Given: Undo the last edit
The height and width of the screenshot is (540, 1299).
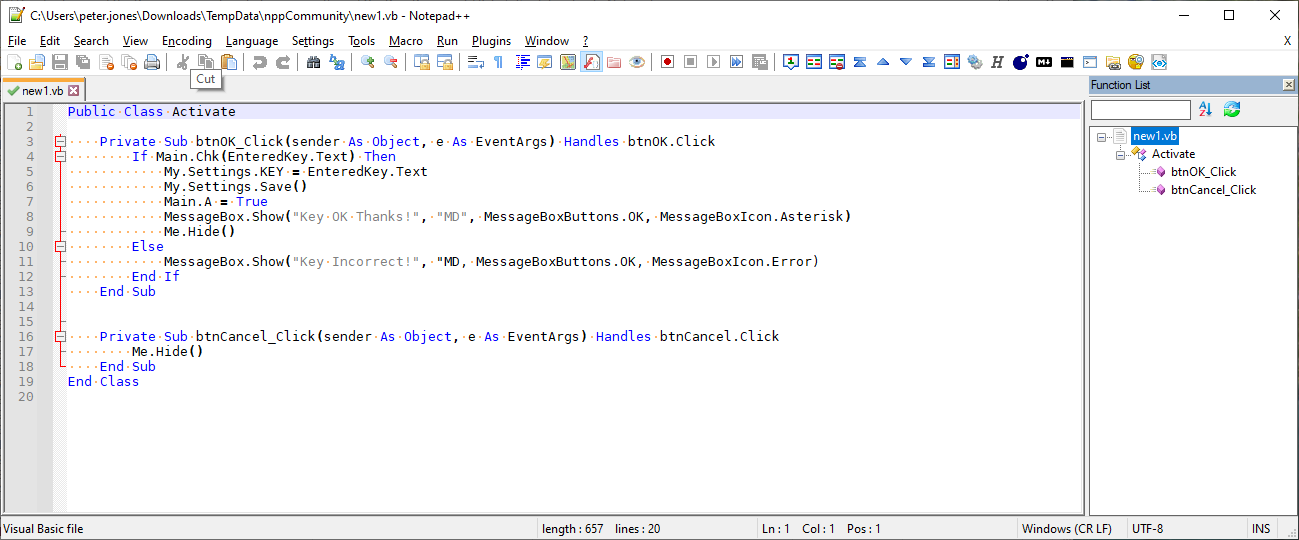Looking at the screenshot, I should (260, 62).
